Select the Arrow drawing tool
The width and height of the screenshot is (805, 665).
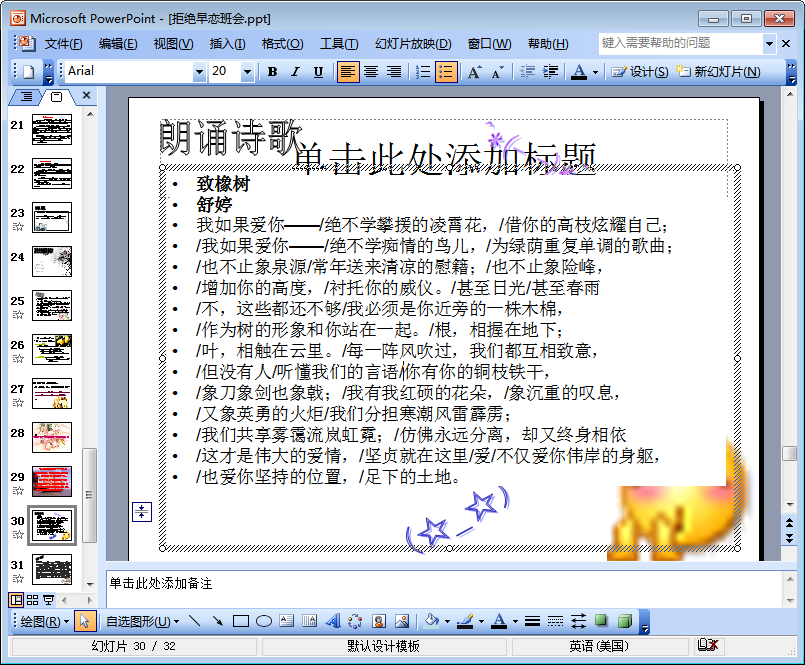[217, 621]
